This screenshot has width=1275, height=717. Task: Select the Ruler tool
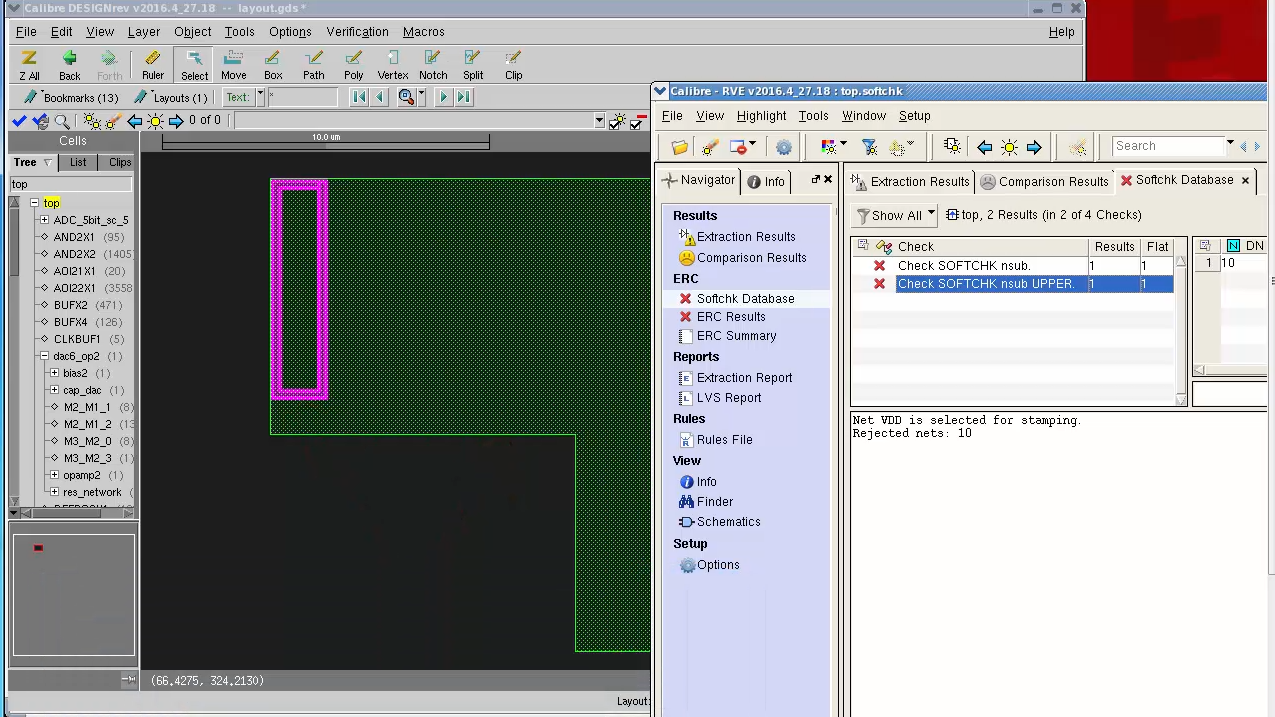pos(152,65)
